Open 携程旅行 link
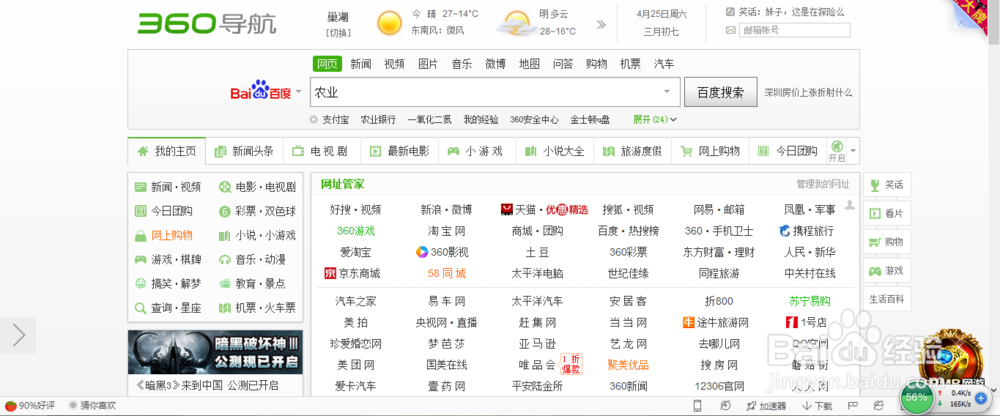1000x416 pixels. click(x=806, y=231)
